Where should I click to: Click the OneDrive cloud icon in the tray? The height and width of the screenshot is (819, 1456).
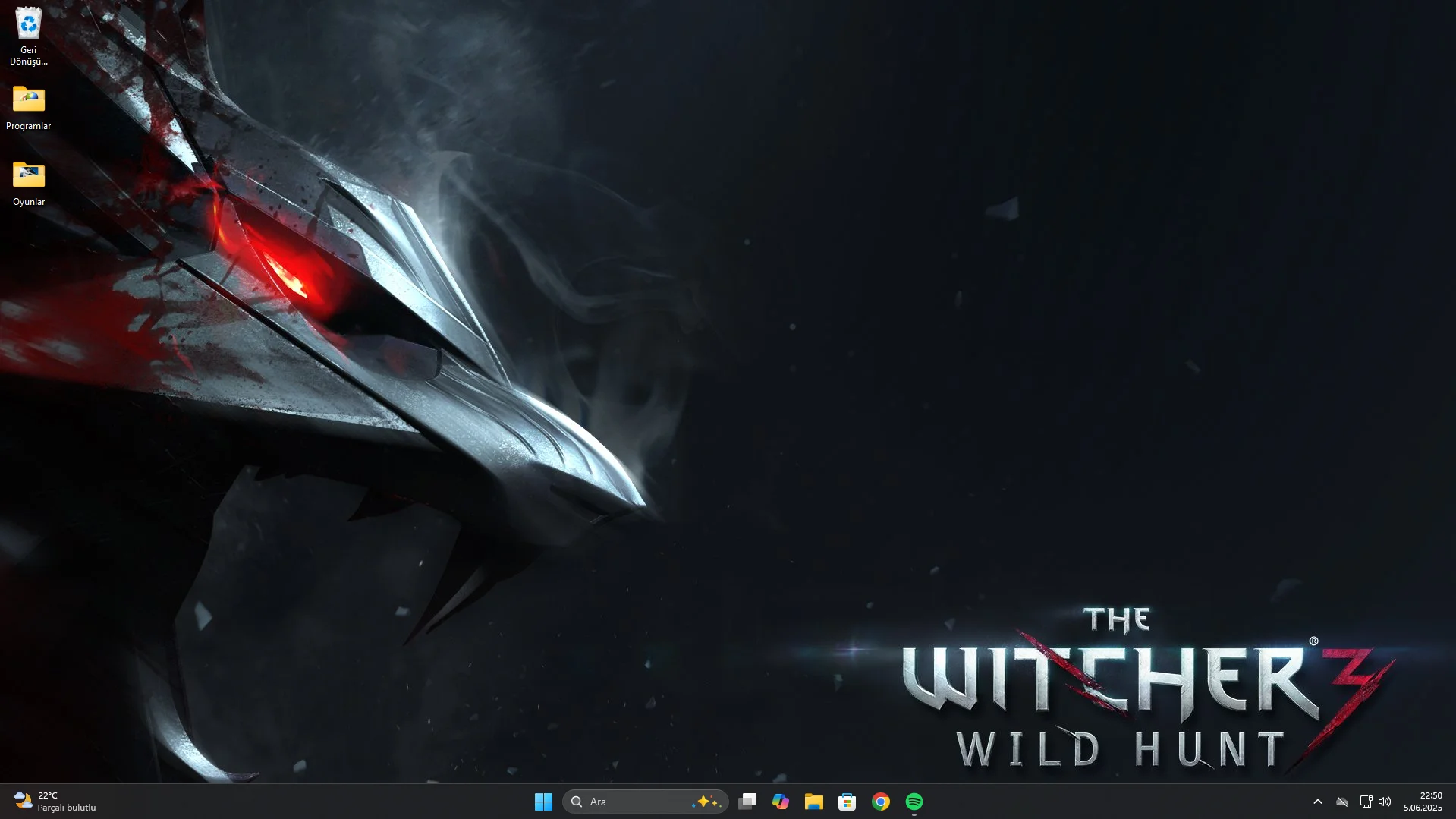coord(1342,802)
